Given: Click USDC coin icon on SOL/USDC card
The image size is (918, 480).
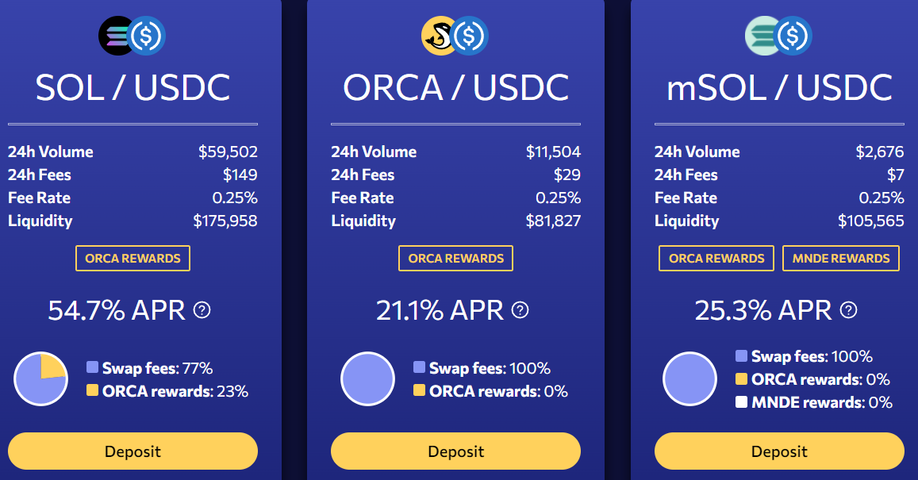Looking at the screenshot, I should 146,36.
